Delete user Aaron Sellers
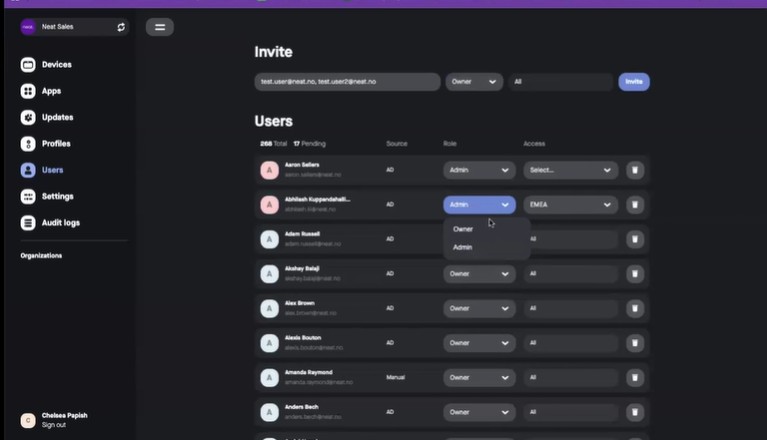This screenshot has height=440, width=767. click(635, 170)
